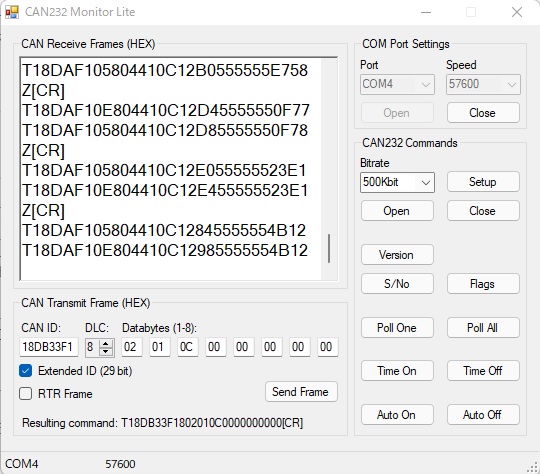Image resolution: width=540 pixels, height=474 pixels.
Task: Click the CAN ID field 18DB33F1
Action: point(49,347)
